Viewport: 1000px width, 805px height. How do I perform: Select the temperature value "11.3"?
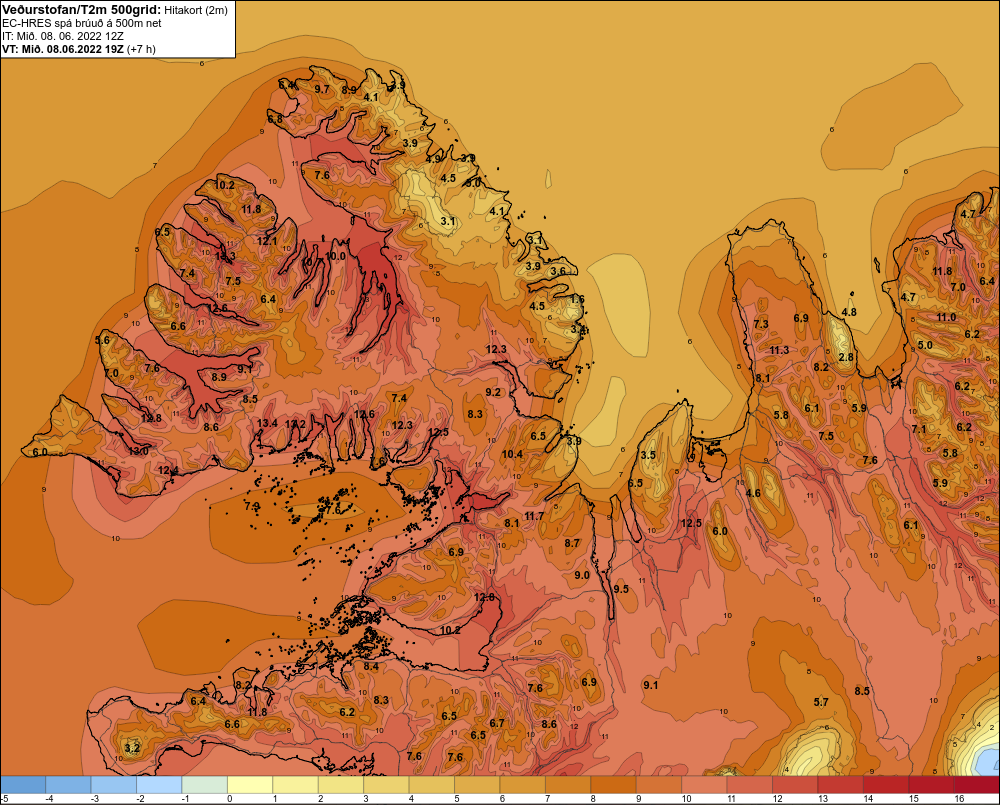[x=779, y=350]
